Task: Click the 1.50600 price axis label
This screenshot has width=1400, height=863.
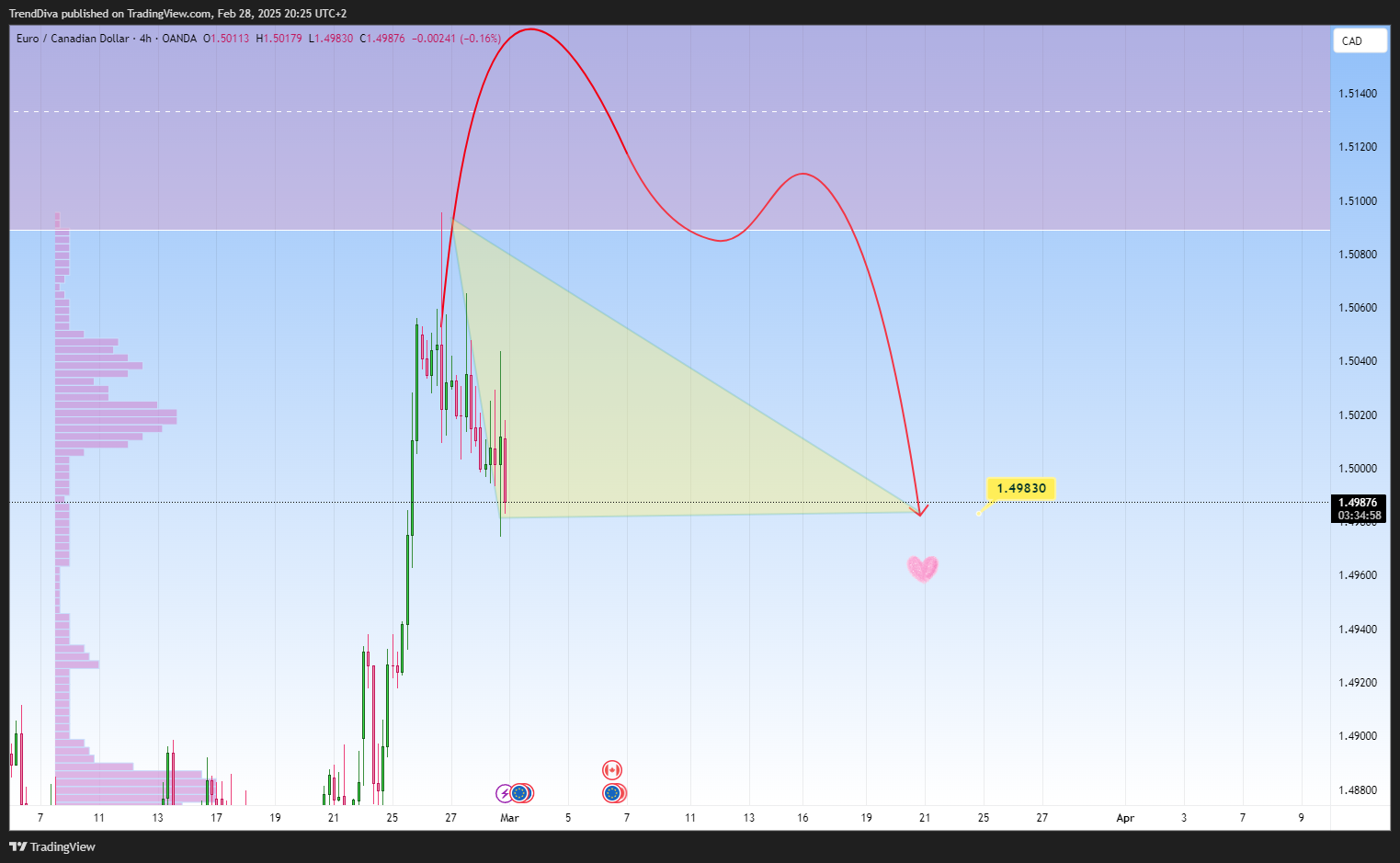Action: pyautogui.click(x=1358, y=308)
